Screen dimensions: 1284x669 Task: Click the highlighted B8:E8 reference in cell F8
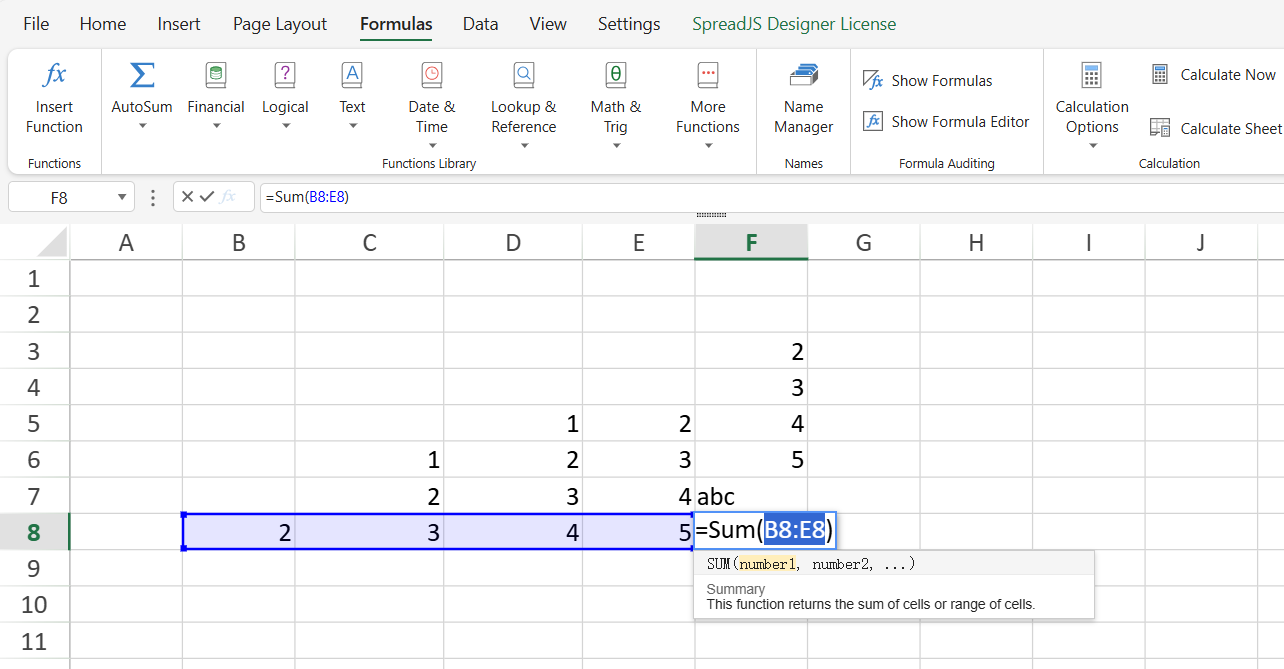click(x=795, y=531)
